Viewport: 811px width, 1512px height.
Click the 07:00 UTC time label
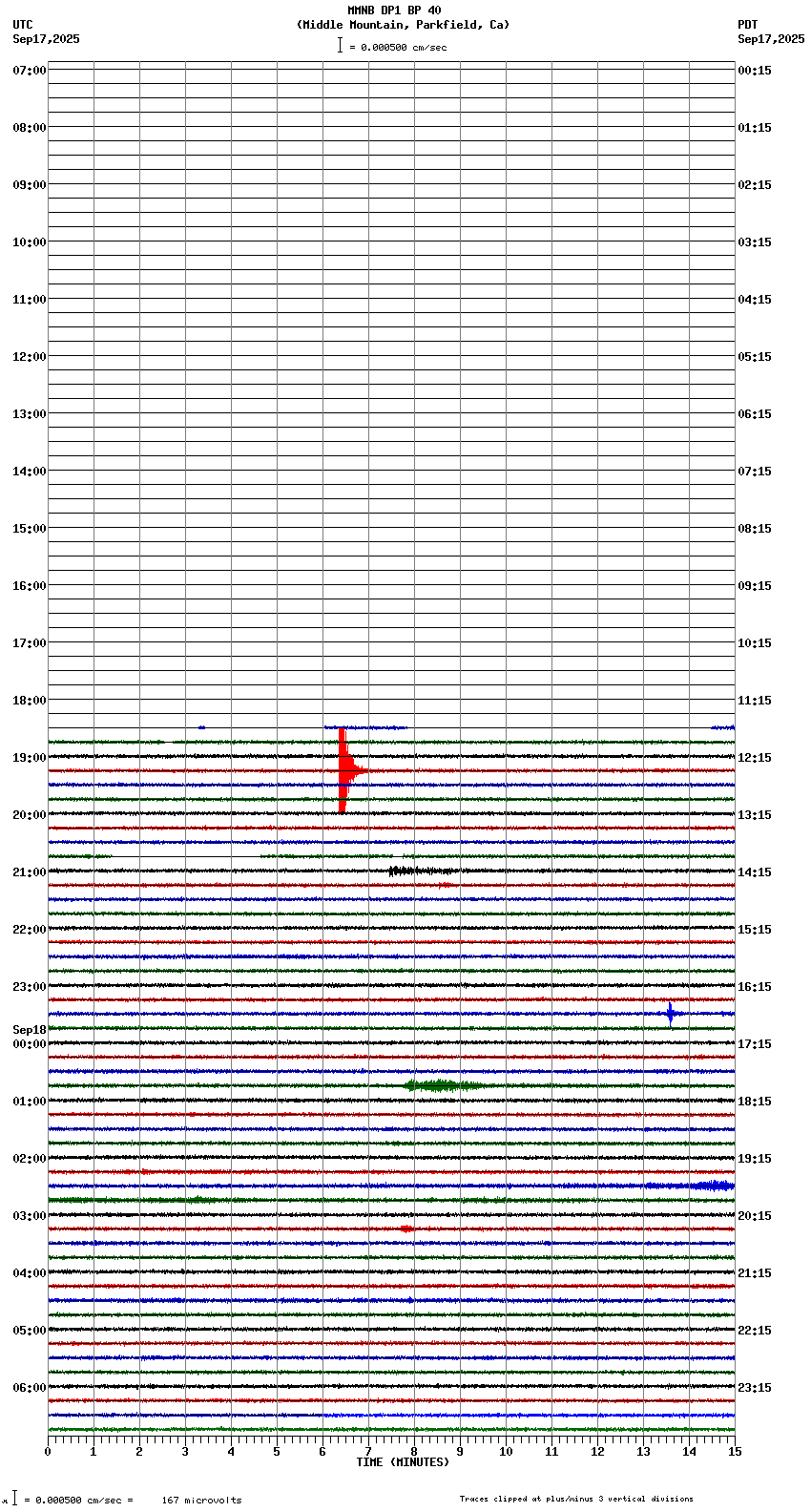pyautogui.click(x=30, y=71)
